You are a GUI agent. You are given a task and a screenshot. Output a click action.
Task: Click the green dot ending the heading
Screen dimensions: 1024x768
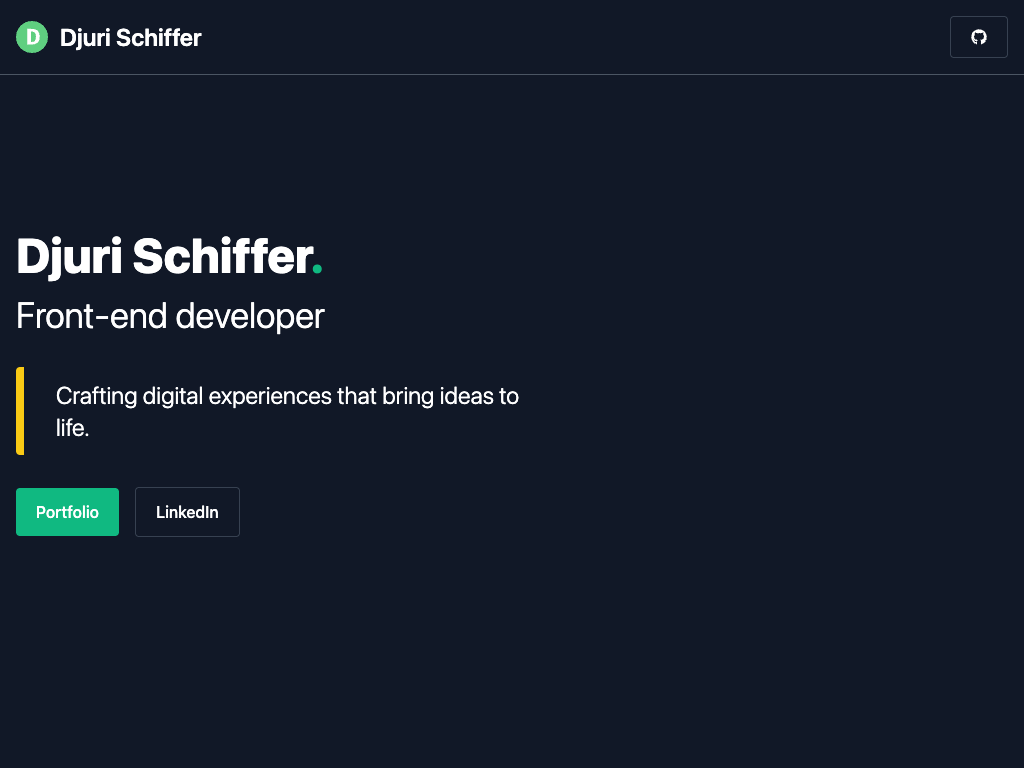tap(317, 269)
